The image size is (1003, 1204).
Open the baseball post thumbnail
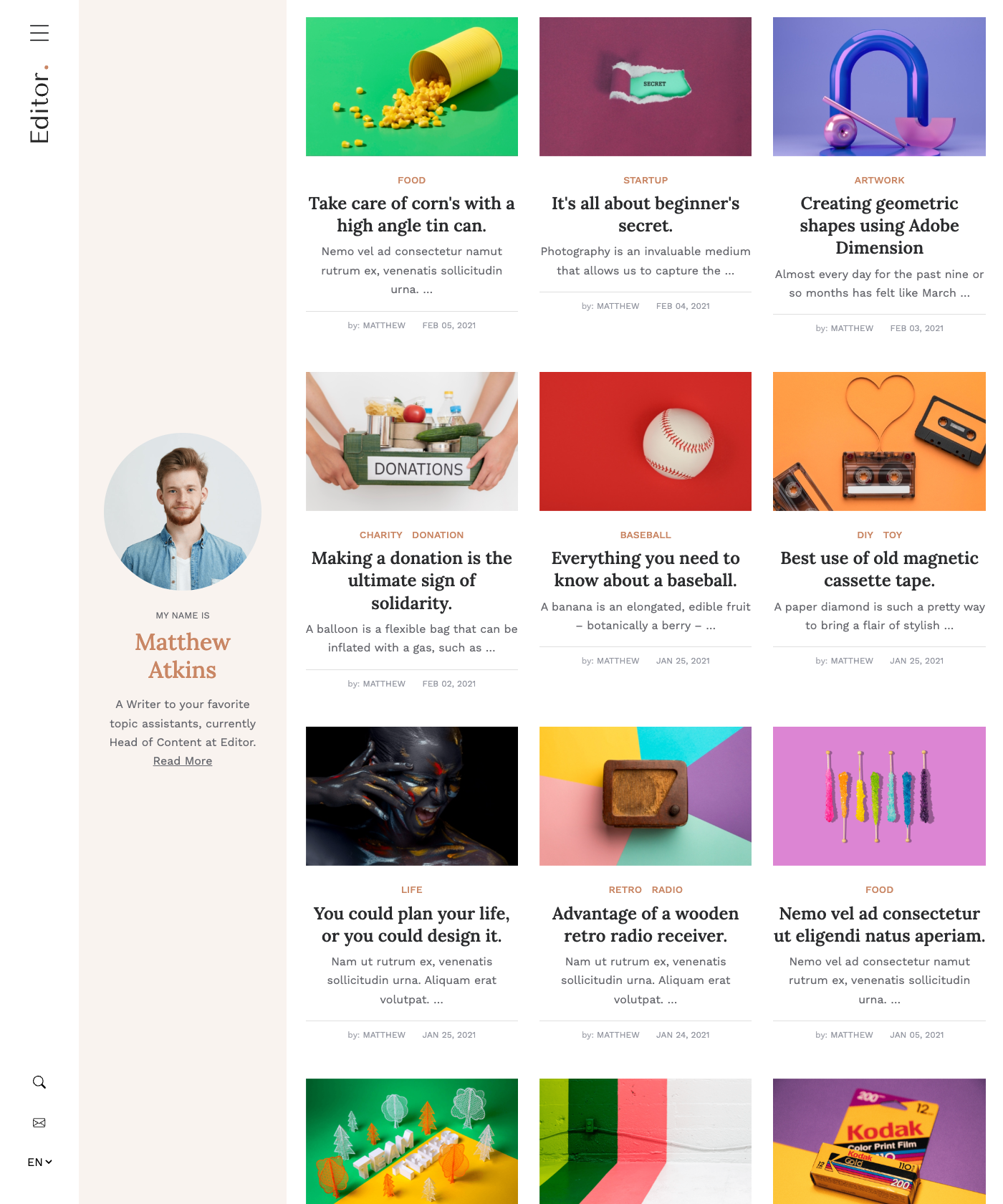646,441
